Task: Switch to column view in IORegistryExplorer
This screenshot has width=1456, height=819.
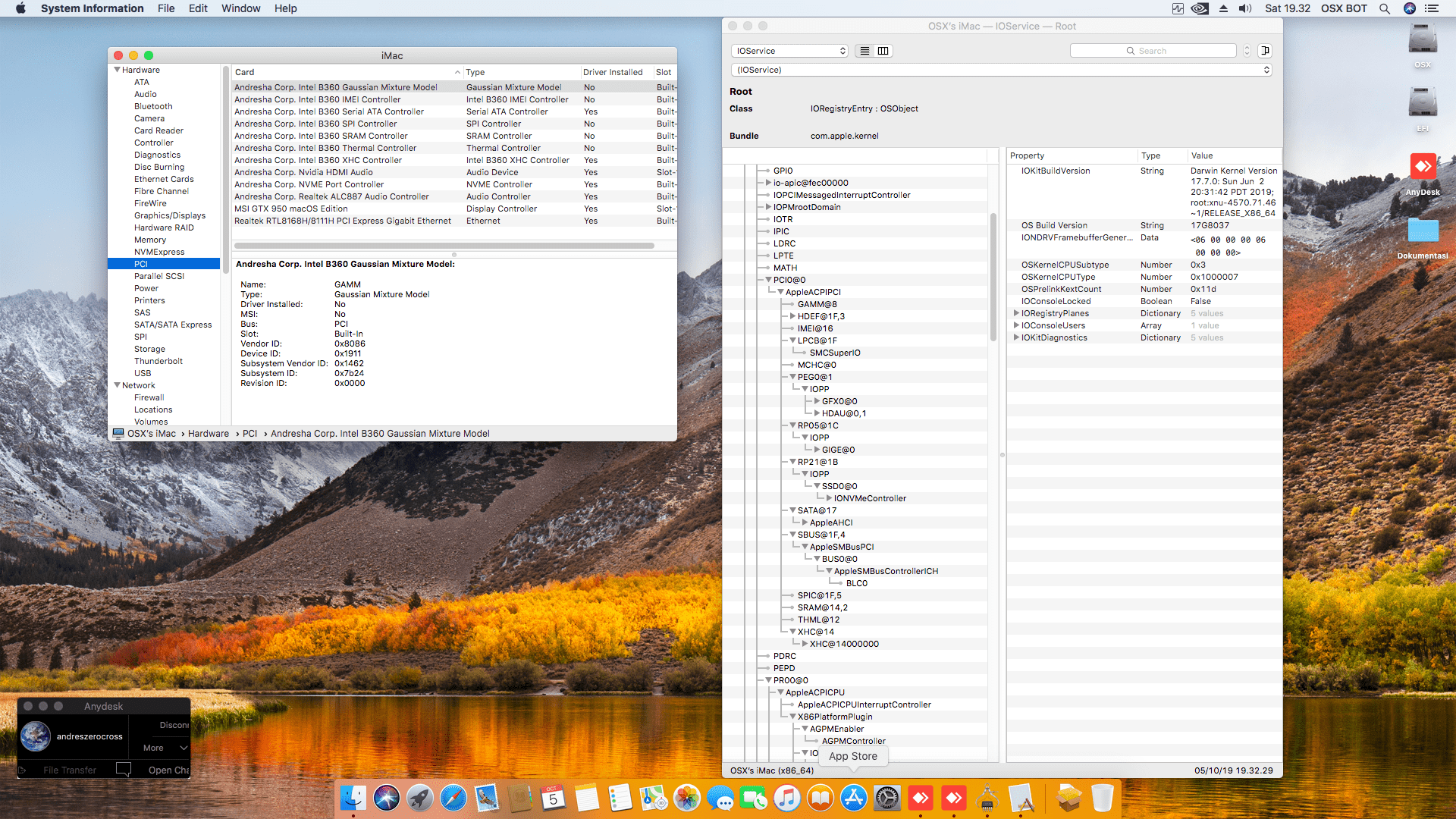Action: (x=883, y=51)
